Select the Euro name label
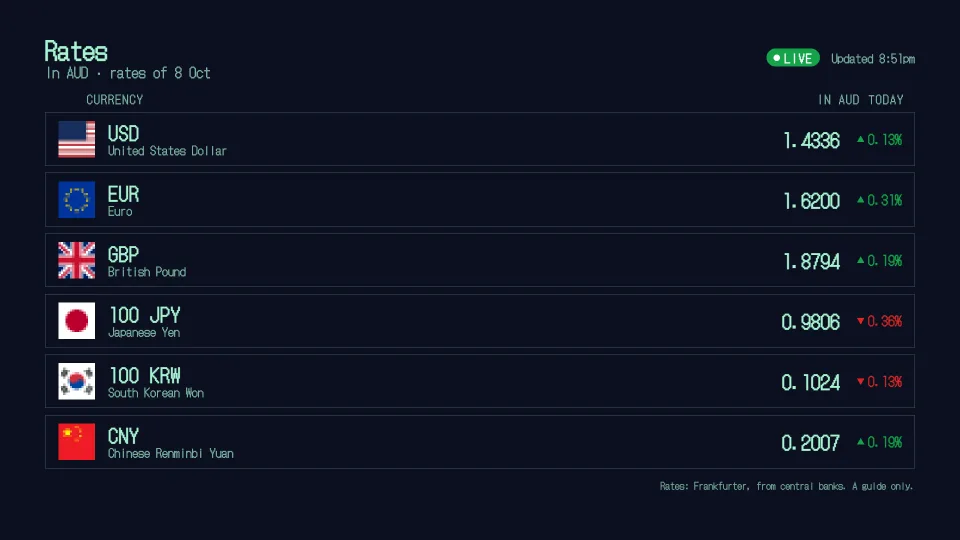This screenshot has width=960, height=540. pyautogui.click(x=120, y=212)
